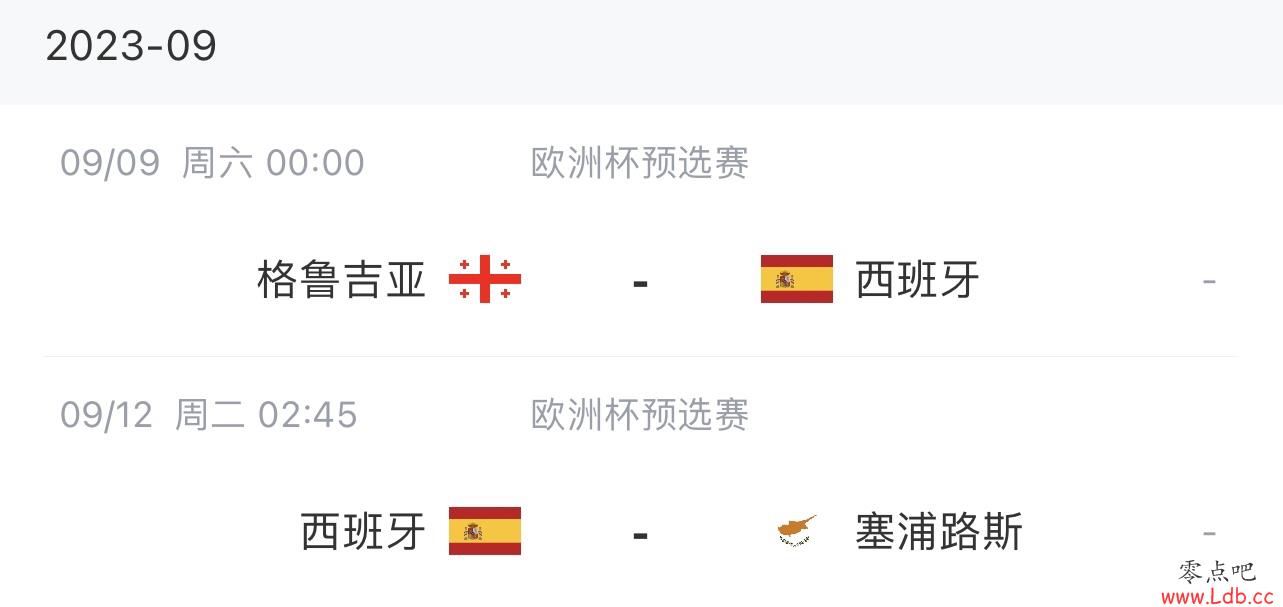Select 西班牙 in the Georgia match
This screenshot has width=1283, height=607.
pyautogui.click(x=918, y=280)
